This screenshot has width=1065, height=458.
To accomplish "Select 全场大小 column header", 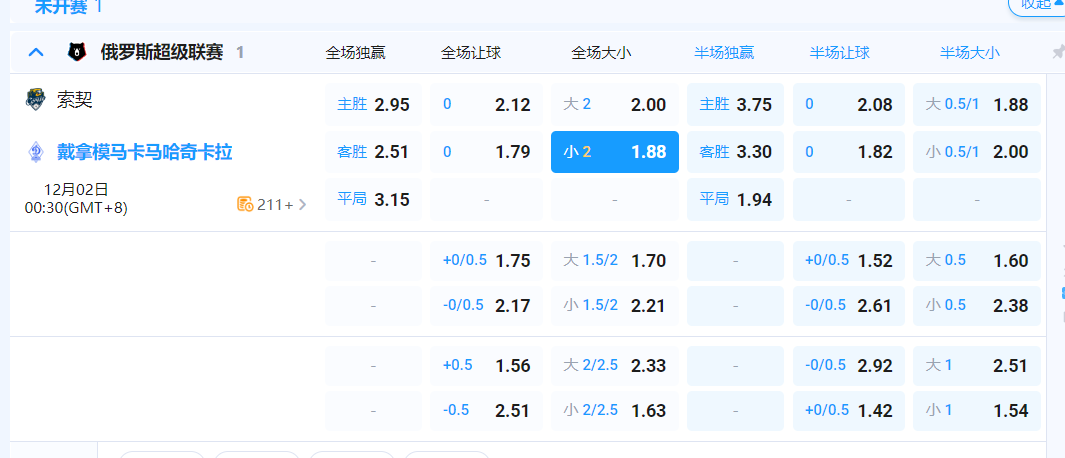I will (601, 53).
